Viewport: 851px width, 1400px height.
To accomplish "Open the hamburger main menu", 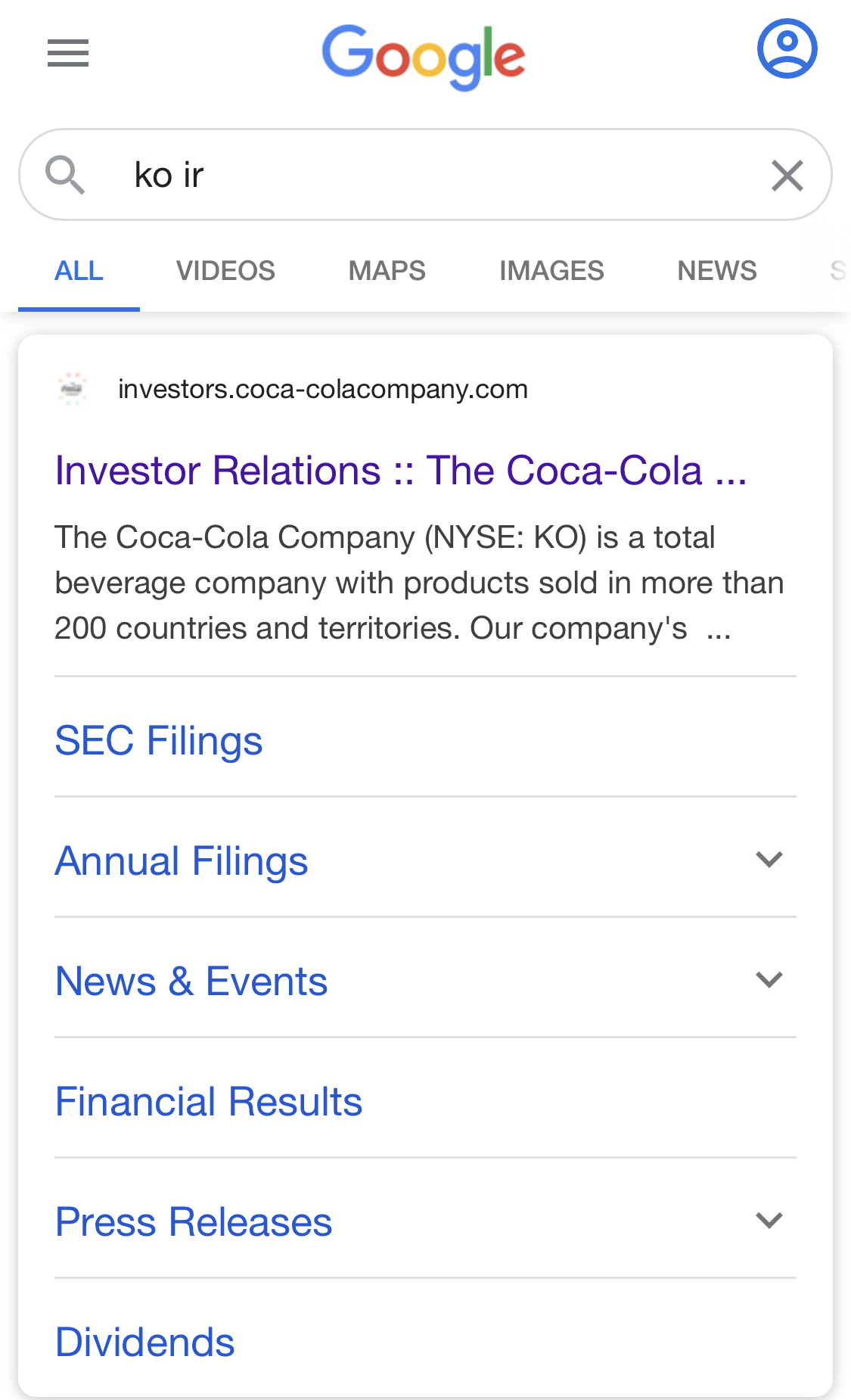I will [x=68, y=53].
